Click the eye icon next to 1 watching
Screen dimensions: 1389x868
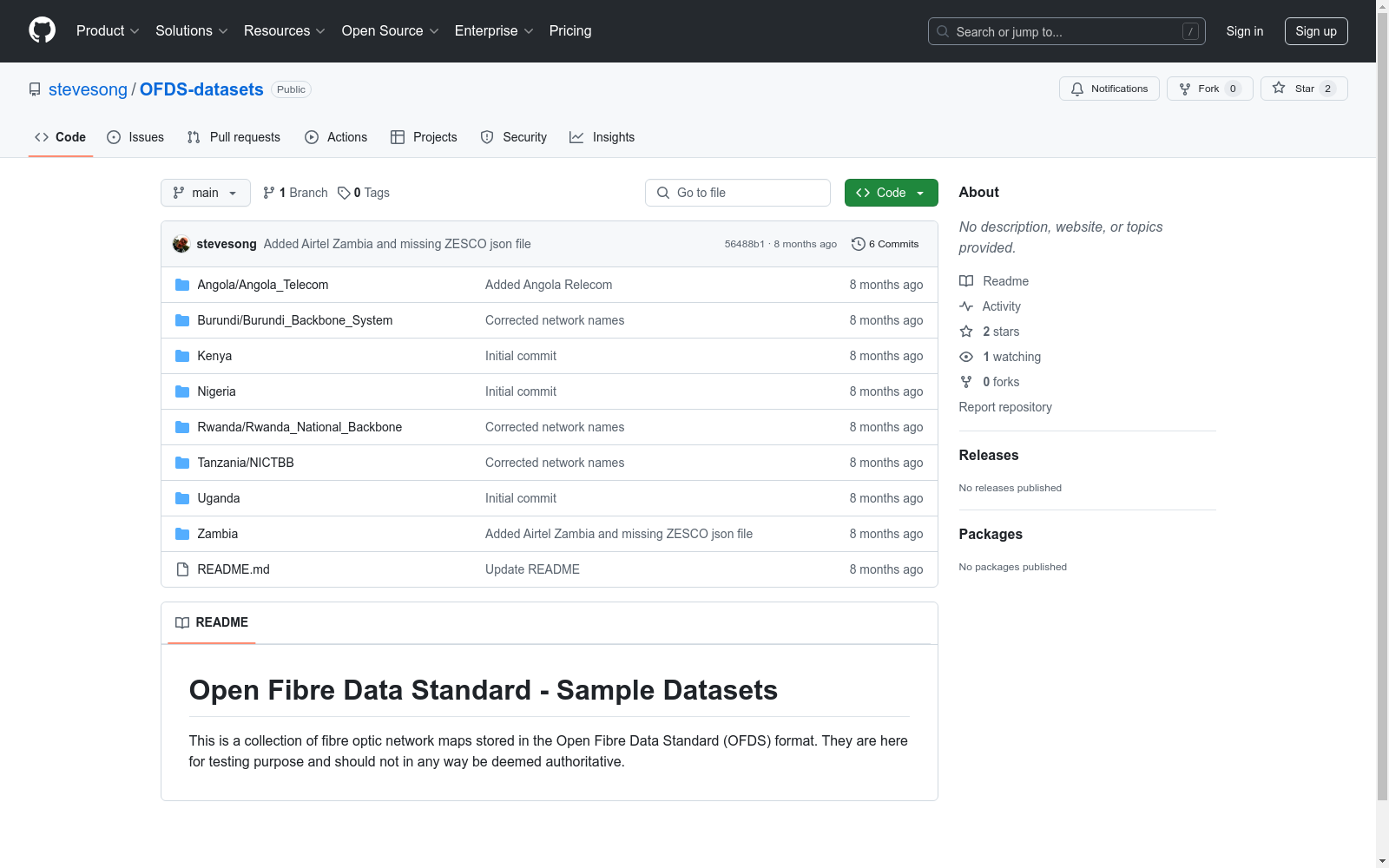tap(966, 357)
